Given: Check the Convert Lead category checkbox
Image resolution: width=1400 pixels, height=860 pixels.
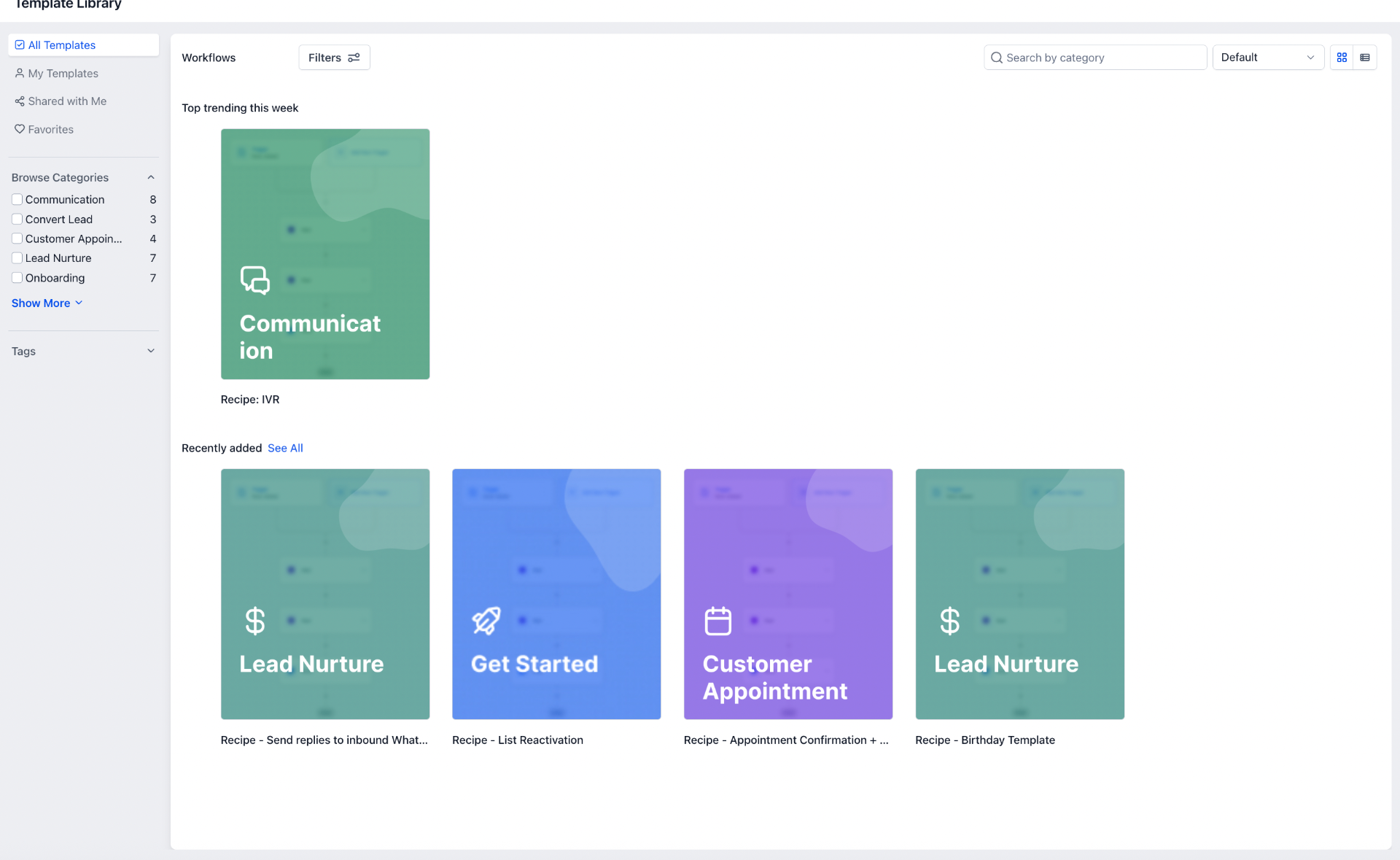Looking at the screenshot, I should (17, 219).
